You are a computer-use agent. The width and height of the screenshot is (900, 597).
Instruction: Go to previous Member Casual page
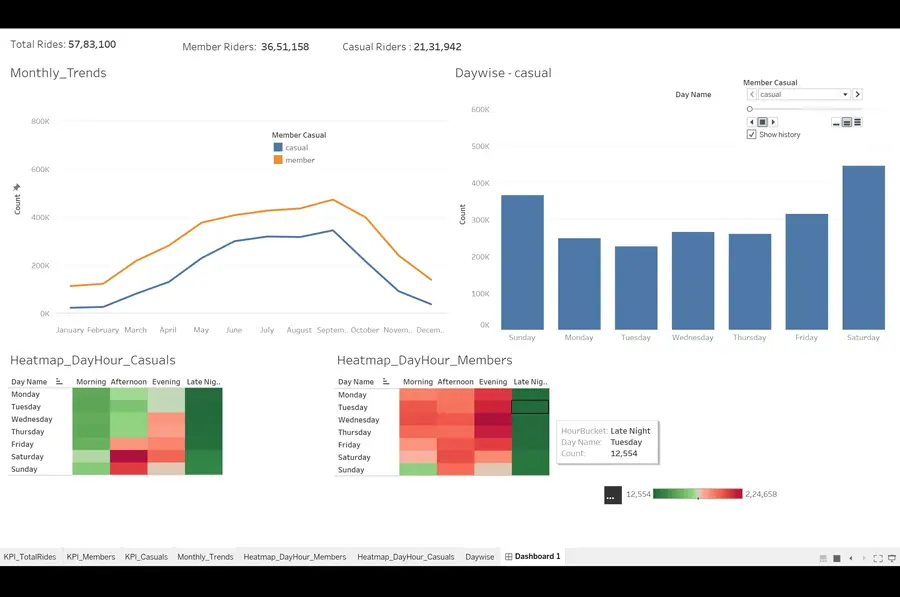(752, 94)
